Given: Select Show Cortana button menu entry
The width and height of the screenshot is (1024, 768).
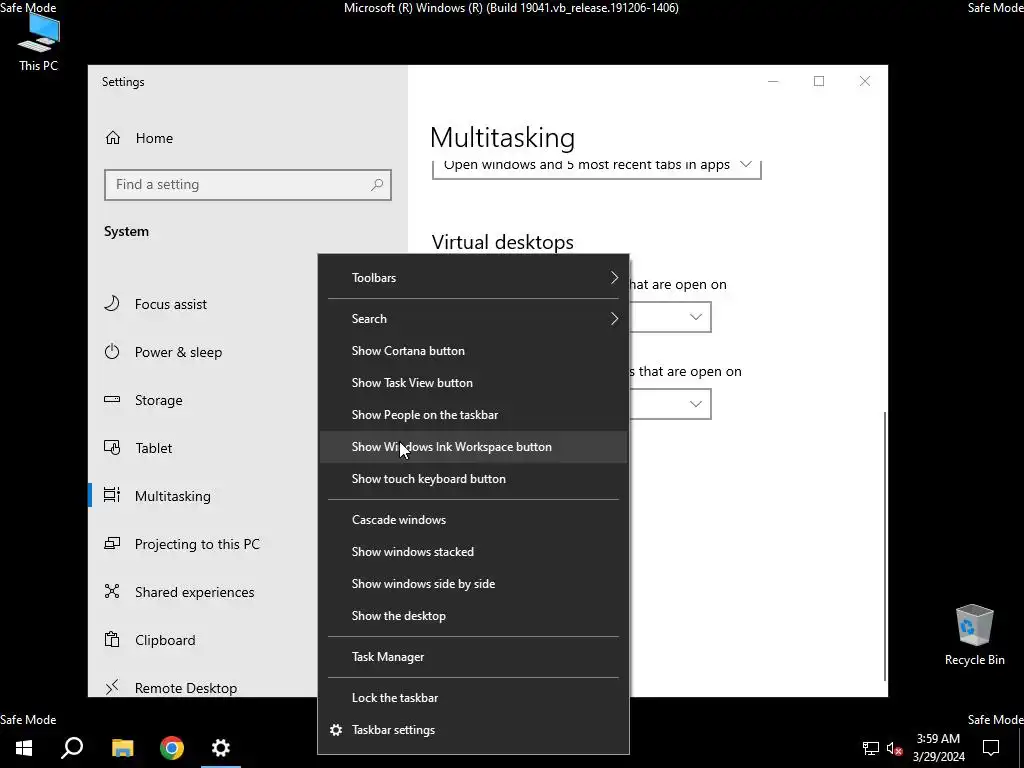Looking at the screenshot, I should pos(473,351).
